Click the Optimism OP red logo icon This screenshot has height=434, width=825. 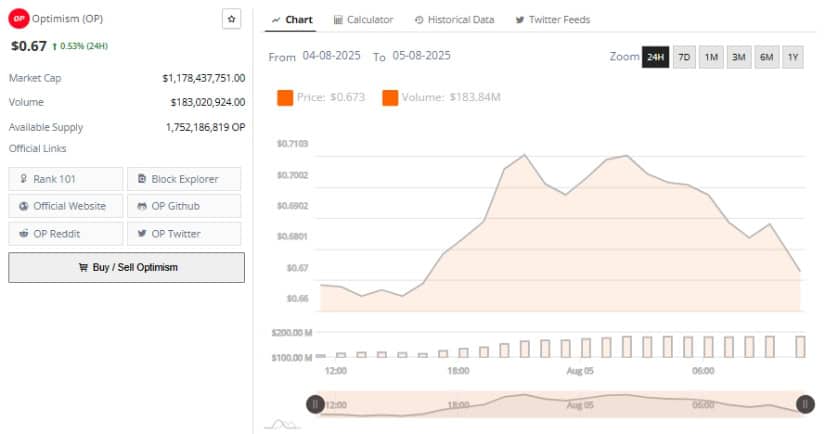point(19,18)
